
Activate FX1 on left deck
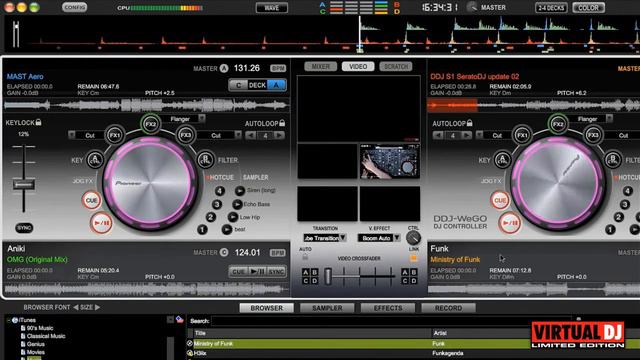[x=115, y=135]
